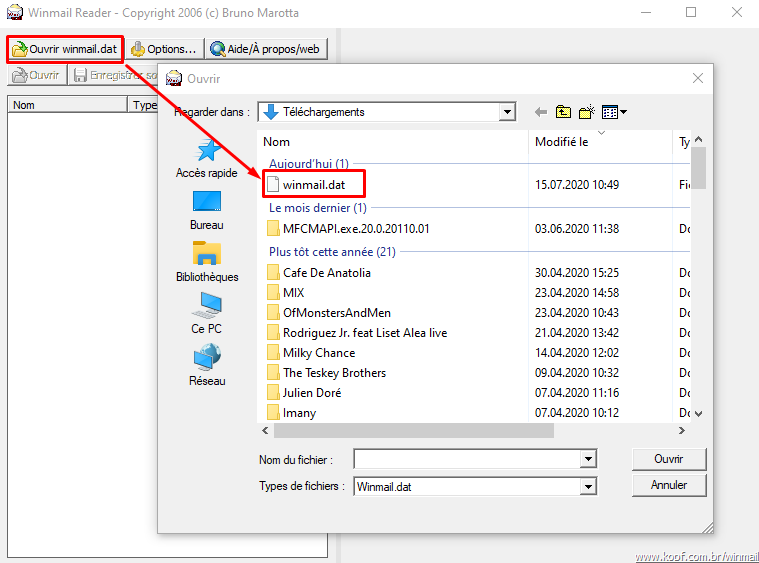Image resolution: width=759 pixels, height=563 pixels.
Task: Expand the Nom du fichier dropdown arrow
Action: click(588, 459)
